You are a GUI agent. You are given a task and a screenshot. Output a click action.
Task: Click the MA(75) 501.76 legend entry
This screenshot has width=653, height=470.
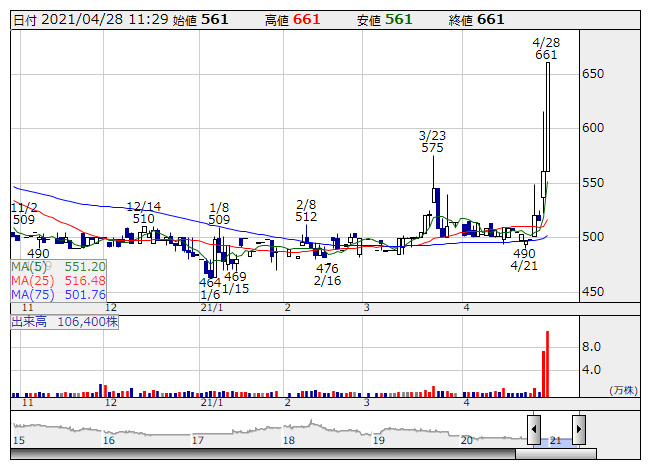(58, 295)
